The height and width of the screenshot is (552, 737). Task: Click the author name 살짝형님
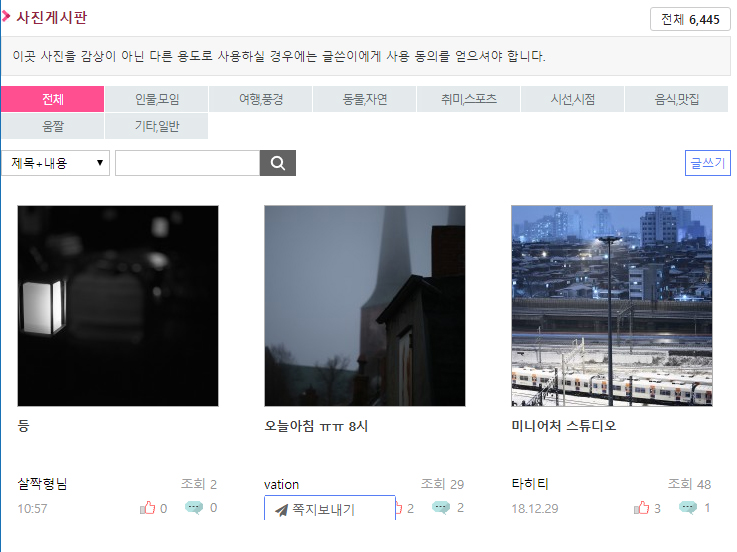tap(42, 484)
